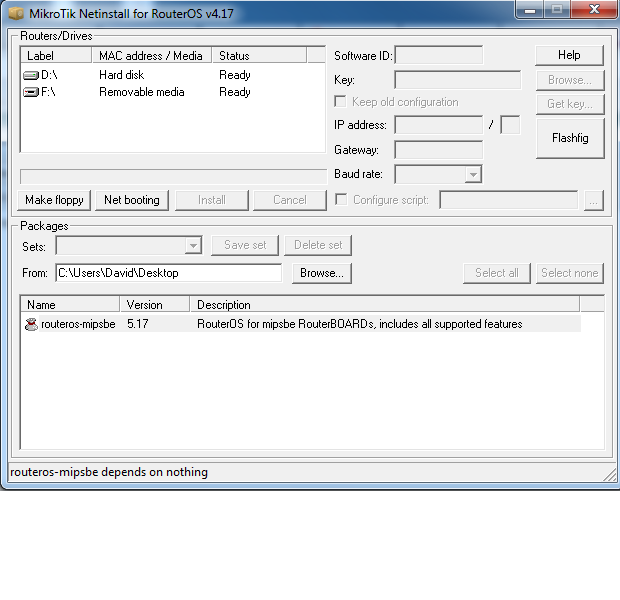This screenshot has width=620, height=600.
Task: Click the Select none button
Action: pos(570,273)
